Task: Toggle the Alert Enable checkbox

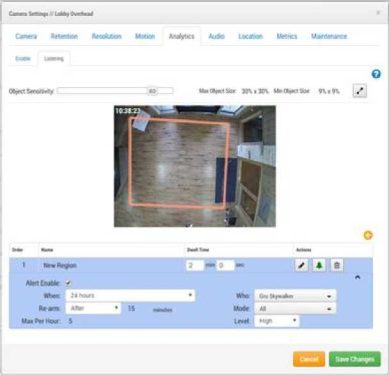Action: (68, 283)
